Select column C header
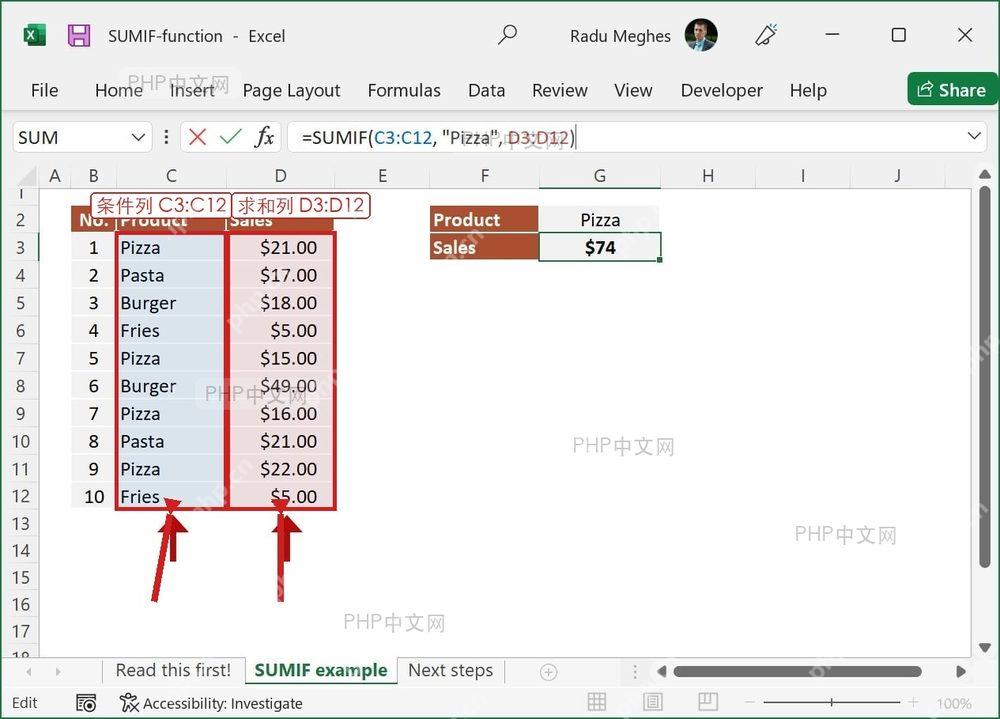Image resolution: width=1000 pixels, height=719 pixels. 171,176
